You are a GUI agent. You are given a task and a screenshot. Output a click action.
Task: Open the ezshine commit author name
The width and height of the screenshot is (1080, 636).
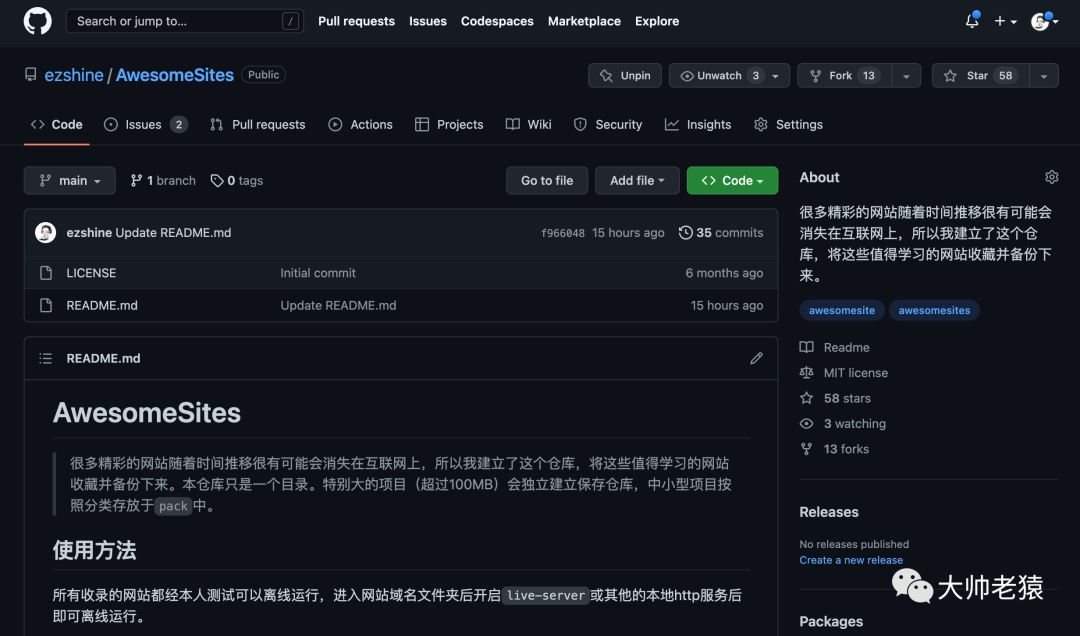[x=89, y=233]
